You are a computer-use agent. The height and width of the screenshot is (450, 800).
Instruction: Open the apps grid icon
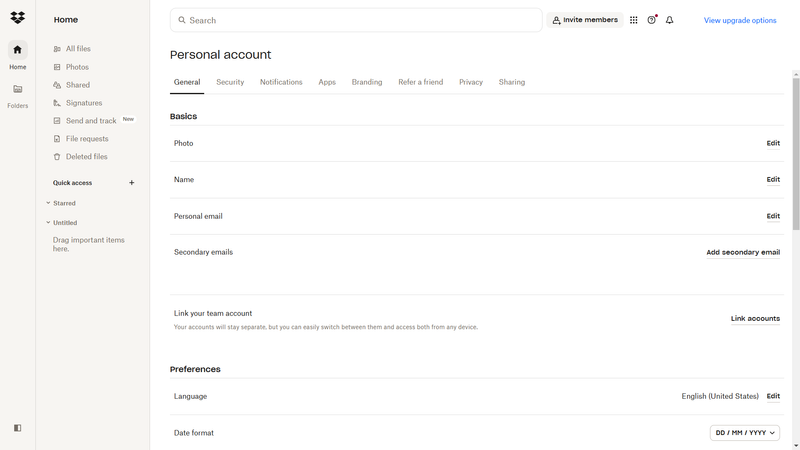pos(633,20)
